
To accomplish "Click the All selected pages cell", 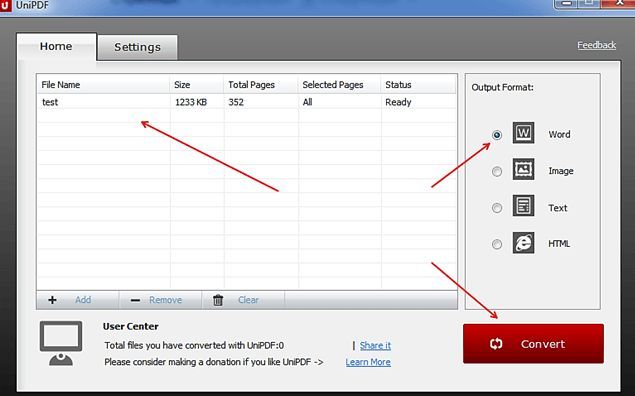I will coord(307,102).
